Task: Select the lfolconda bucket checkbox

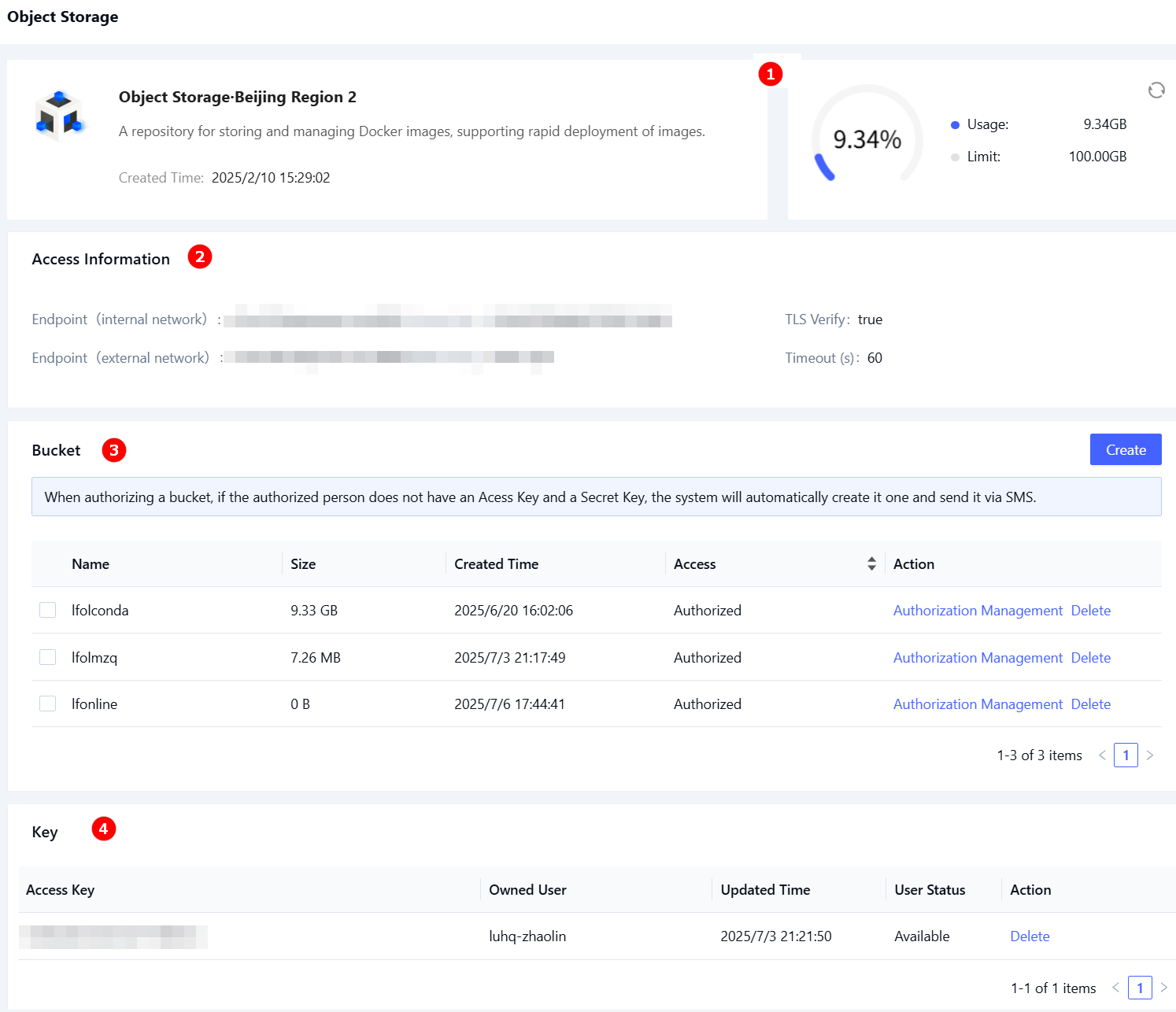Action: pyautogui.click(x=48, y=610)
